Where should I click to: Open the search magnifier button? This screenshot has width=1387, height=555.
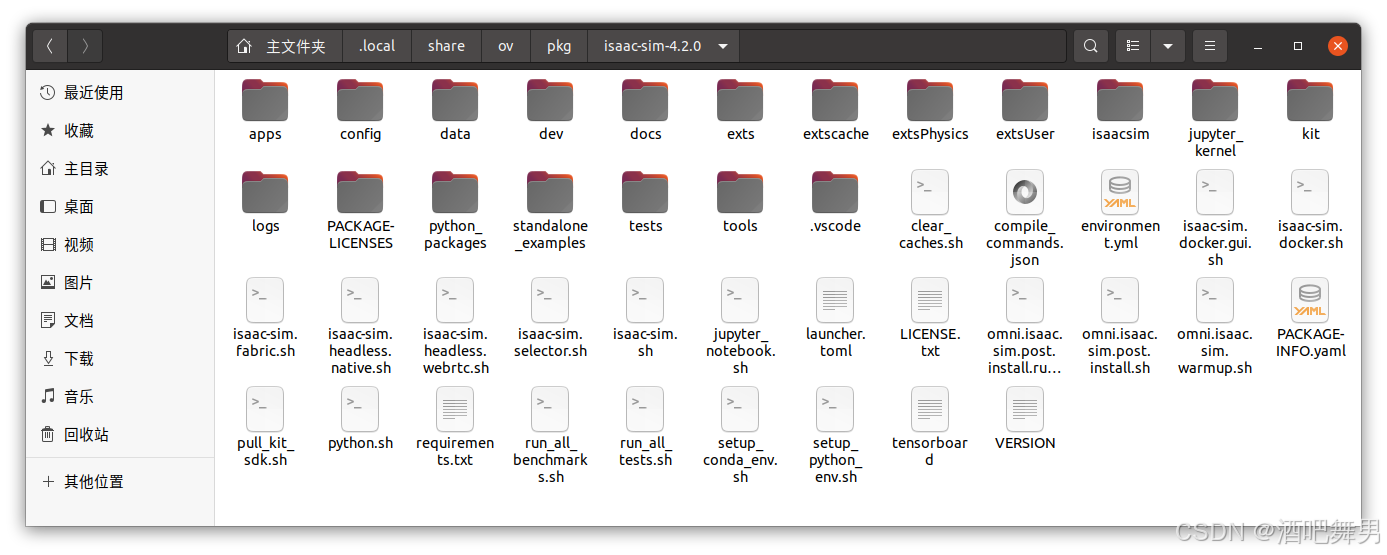tap(1091, 46)
